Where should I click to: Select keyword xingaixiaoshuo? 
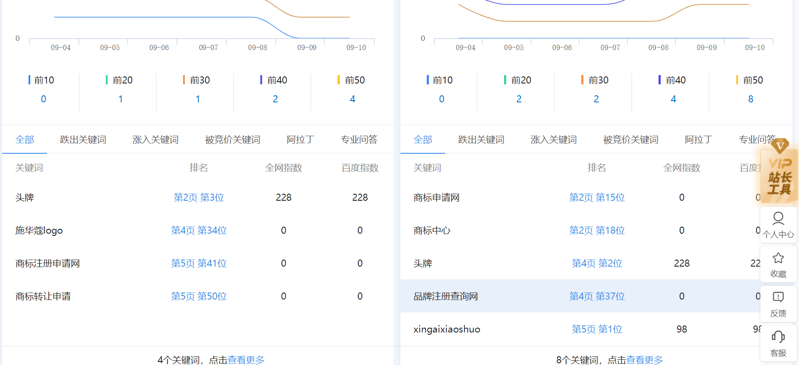[447, 329]
